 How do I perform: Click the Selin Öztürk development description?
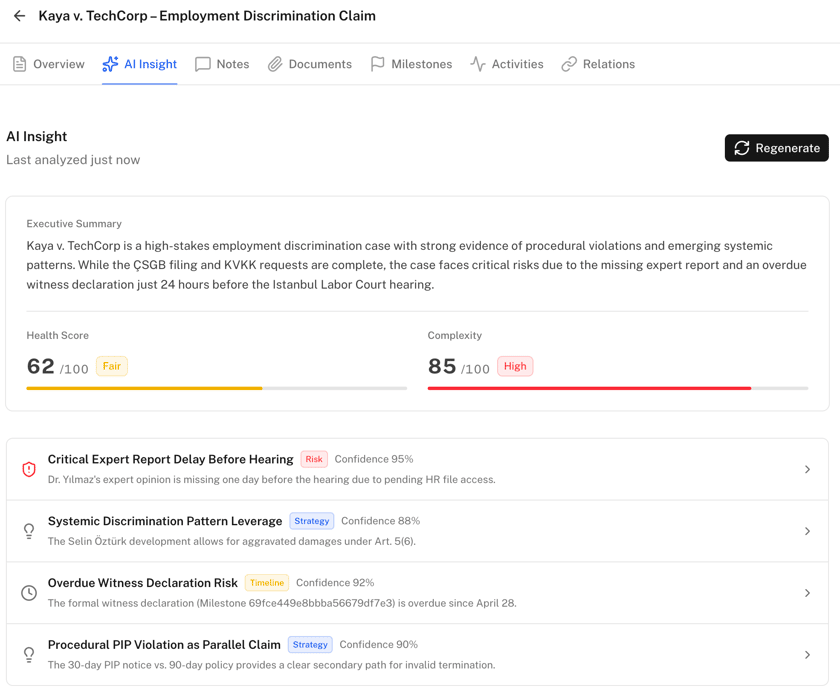(231, 541)
